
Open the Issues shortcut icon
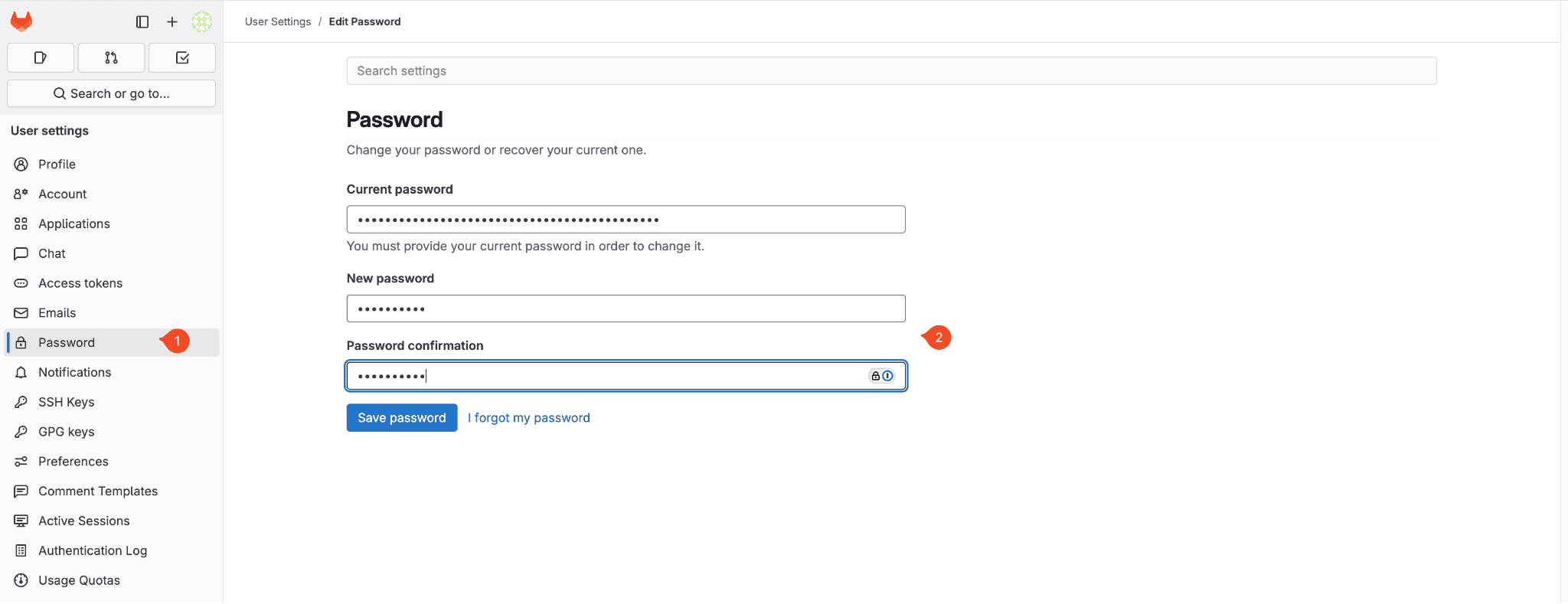(x=41, y=57)
